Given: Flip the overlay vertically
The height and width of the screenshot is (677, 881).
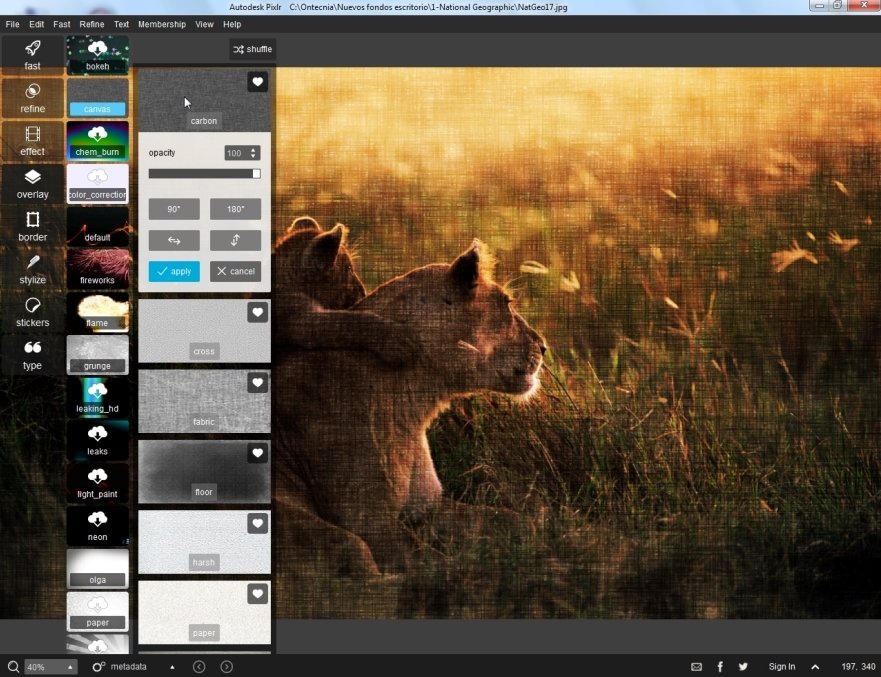Looking at the screenshot, I should [235, 240].
